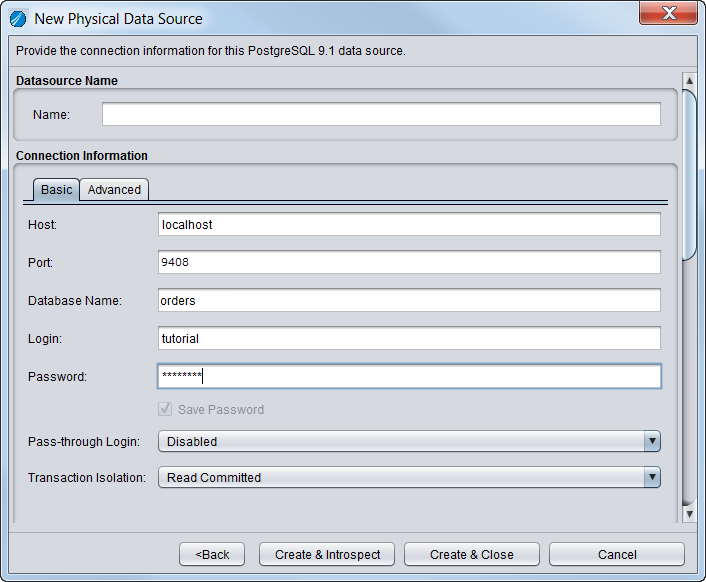Viewport: 706px width, 582px height.
Task: Click the scrollbar up arrow
Action: [x=689, y=81]
